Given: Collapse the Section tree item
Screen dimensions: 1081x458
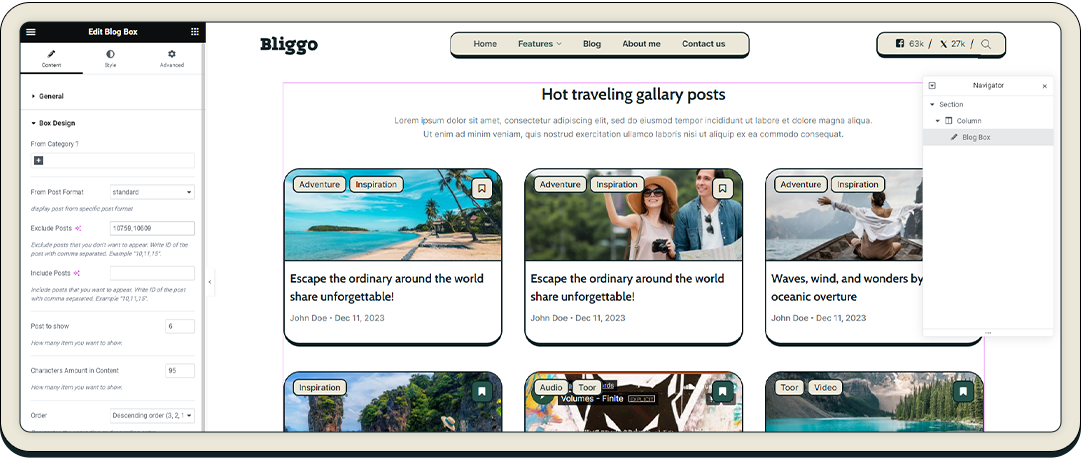Looking at the screenshot, I should tap(933, 105).
